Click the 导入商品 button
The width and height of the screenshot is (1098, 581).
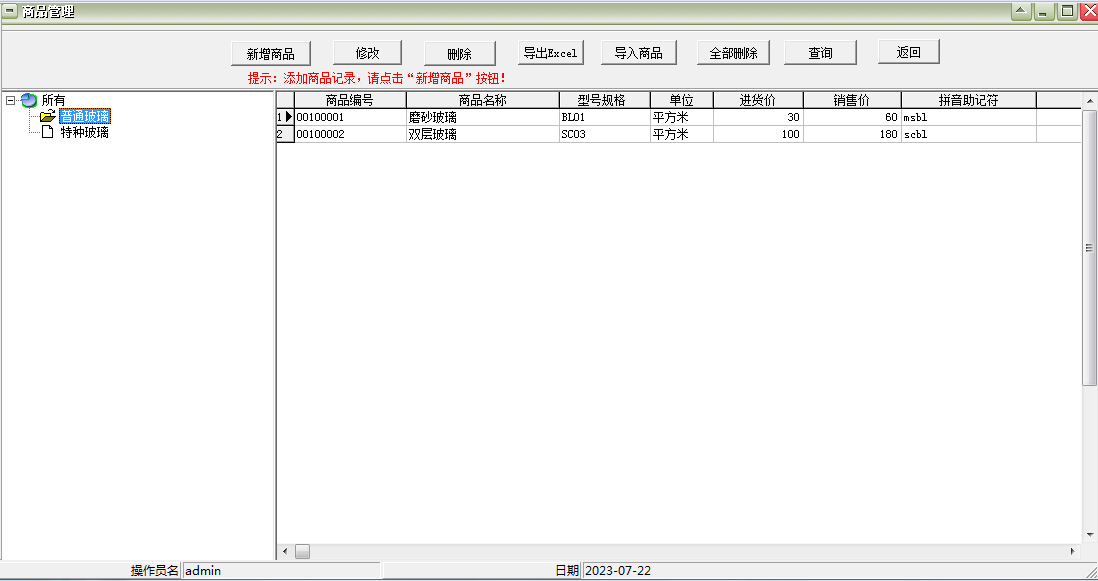point(638,51)
